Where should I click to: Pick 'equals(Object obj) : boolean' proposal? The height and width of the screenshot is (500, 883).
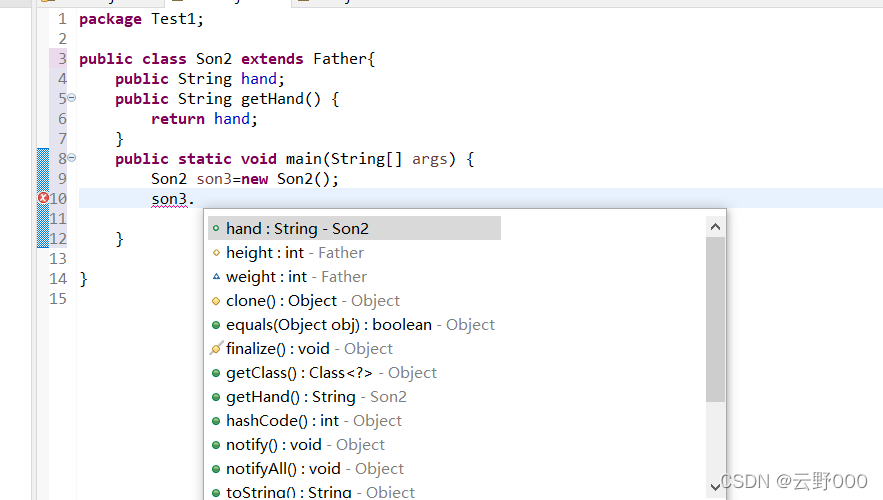[360, 325]
